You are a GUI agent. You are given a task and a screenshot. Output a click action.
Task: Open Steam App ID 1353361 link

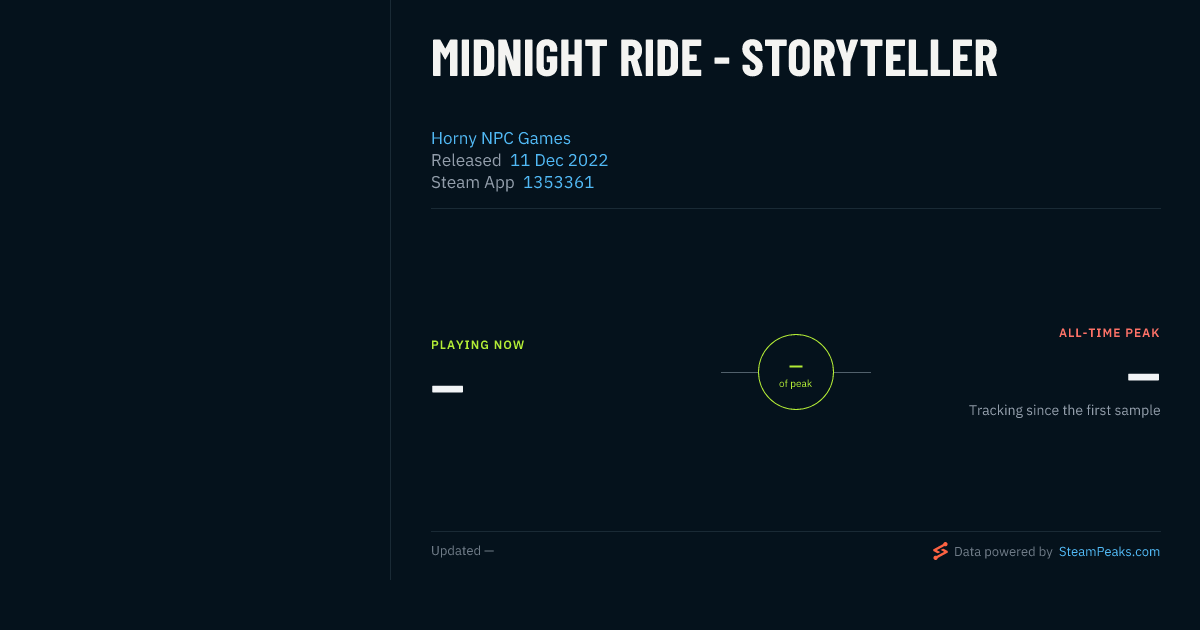pyautogui.click(x=558, y=182)
